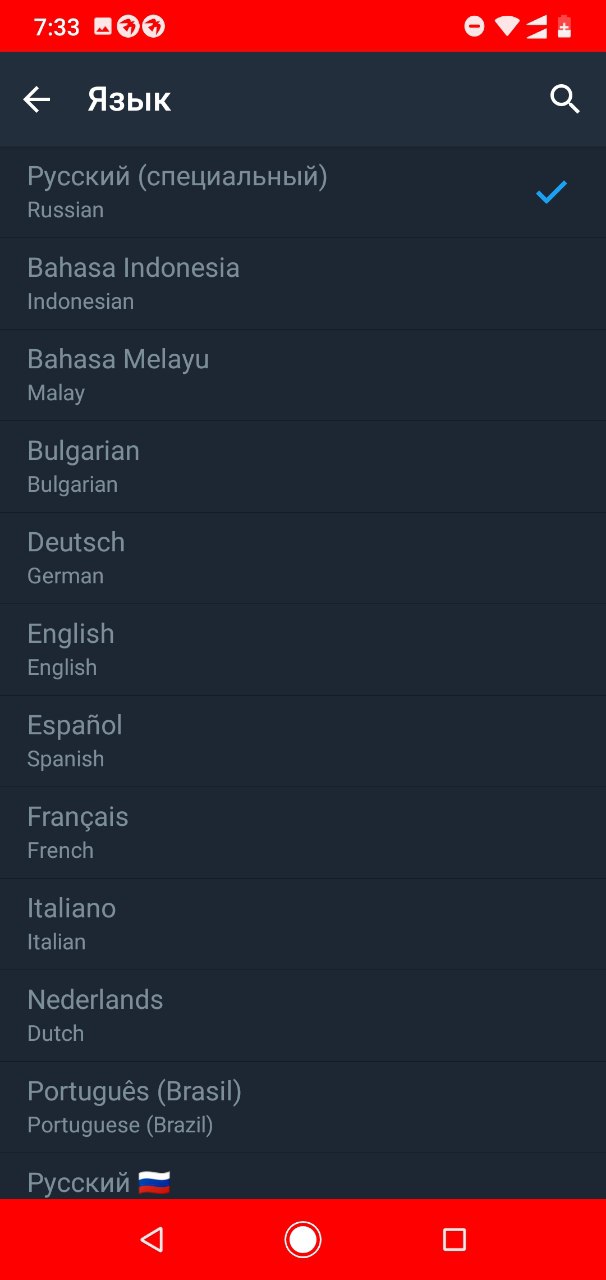
Task: Tap the back arrow icon
Action: pos(37,99)
